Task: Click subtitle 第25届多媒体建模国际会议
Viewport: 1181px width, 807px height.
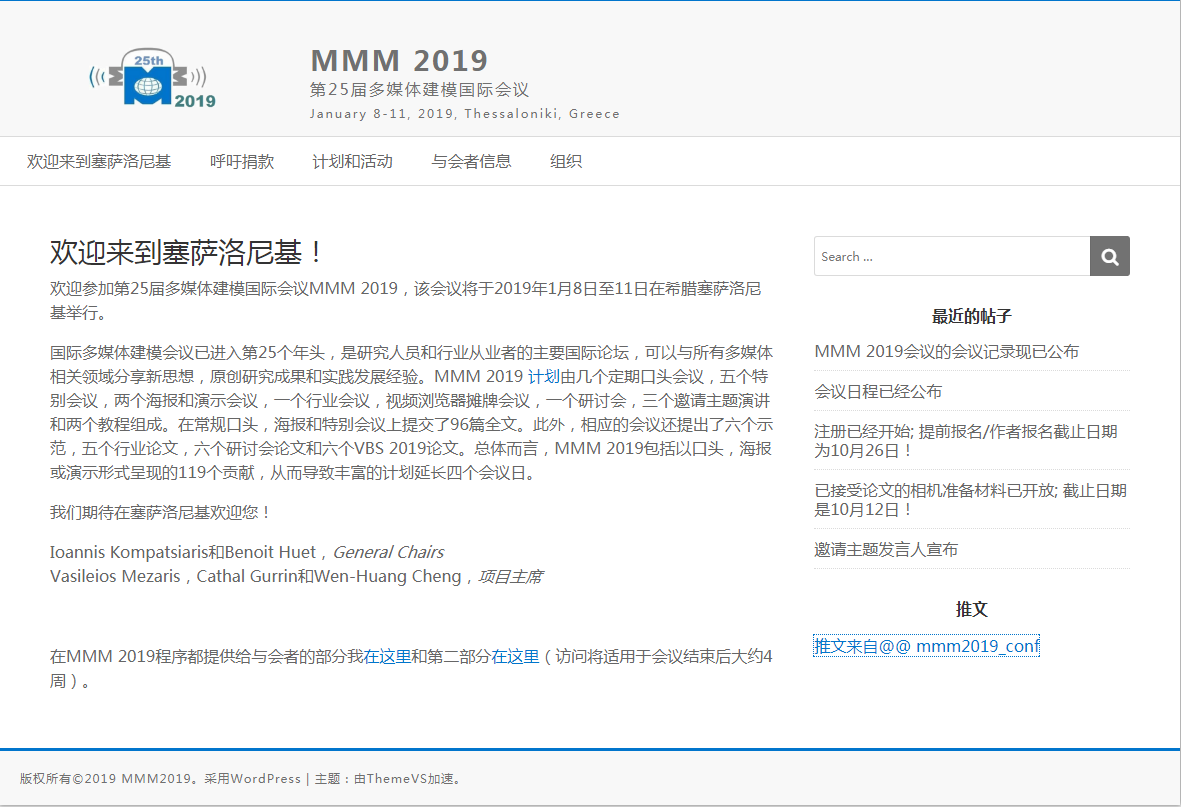Action: point(420,90)
